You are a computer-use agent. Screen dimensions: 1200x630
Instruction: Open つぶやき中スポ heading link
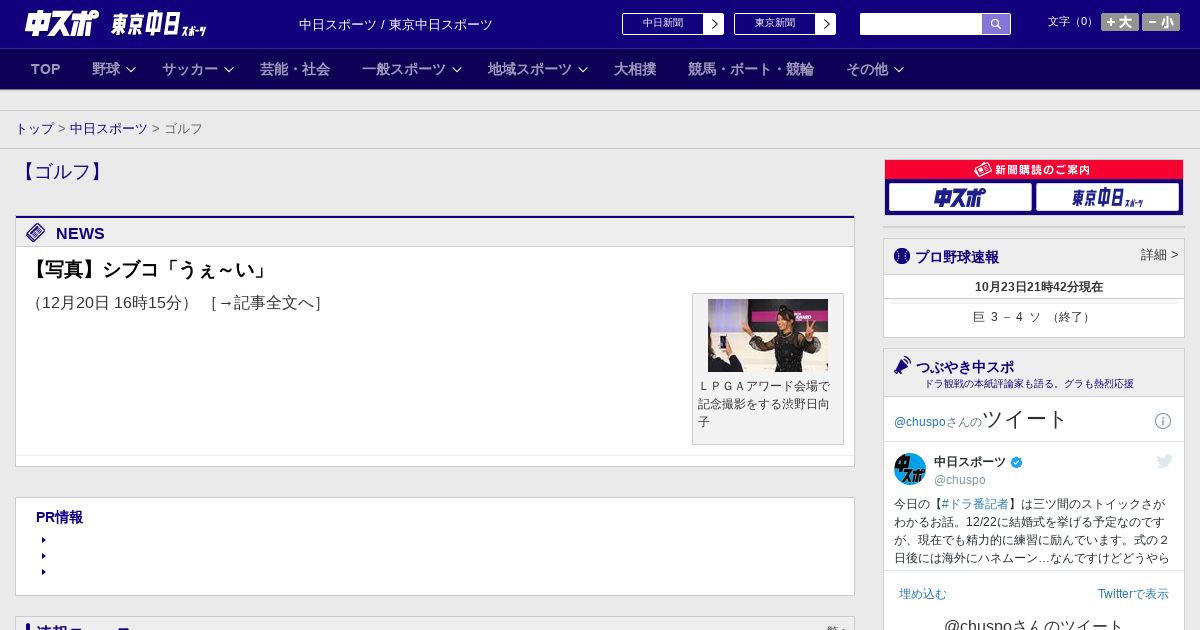[965, 367]
